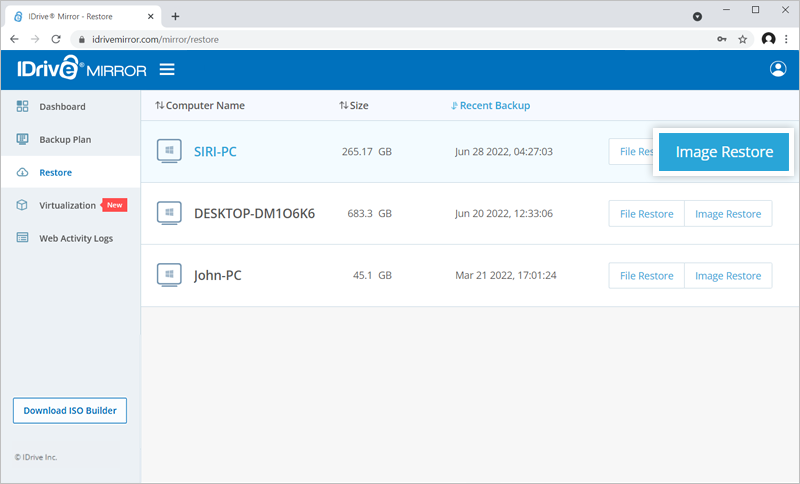
Task: Open the SIRI-PC computer link
Action: tap(215, 151)
